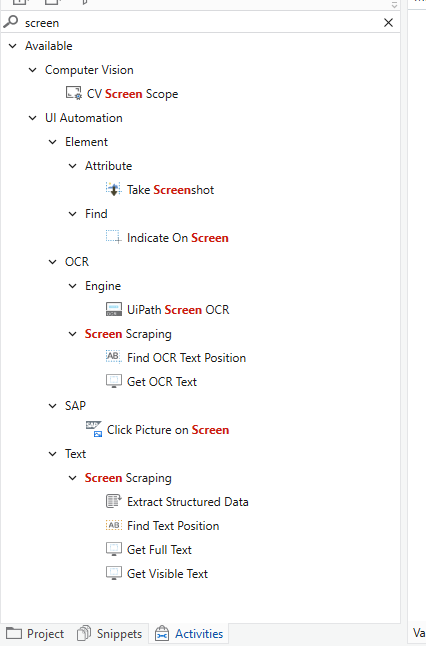Collapse the SAP group

tap(53, 406)
